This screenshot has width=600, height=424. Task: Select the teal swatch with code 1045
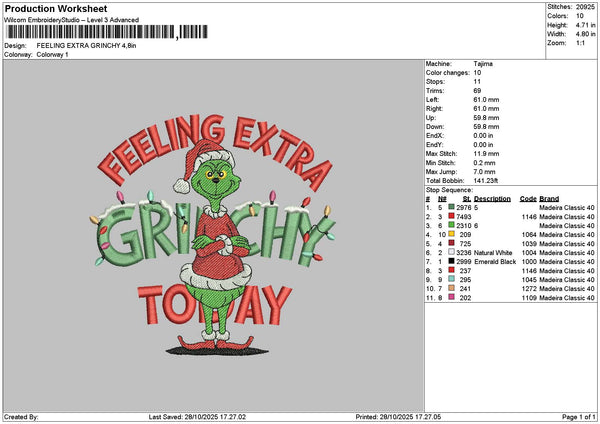[x=452, y=279]
